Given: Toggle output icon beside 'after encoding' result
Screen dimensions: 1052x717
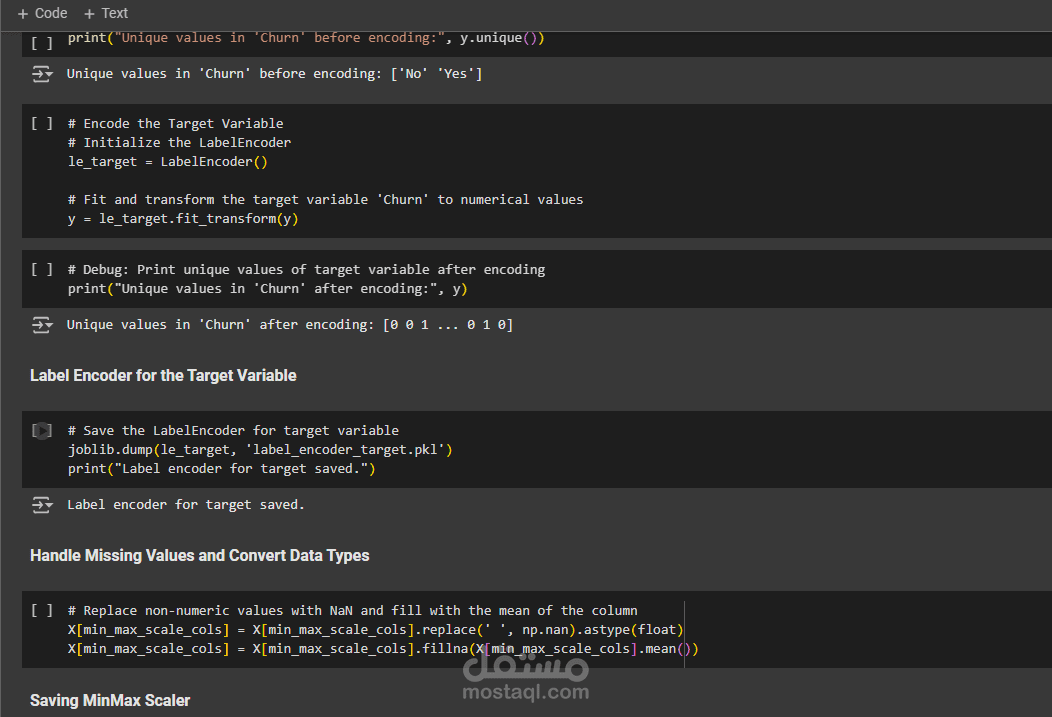Looking at the screenshot, I should tap(42, 325).
